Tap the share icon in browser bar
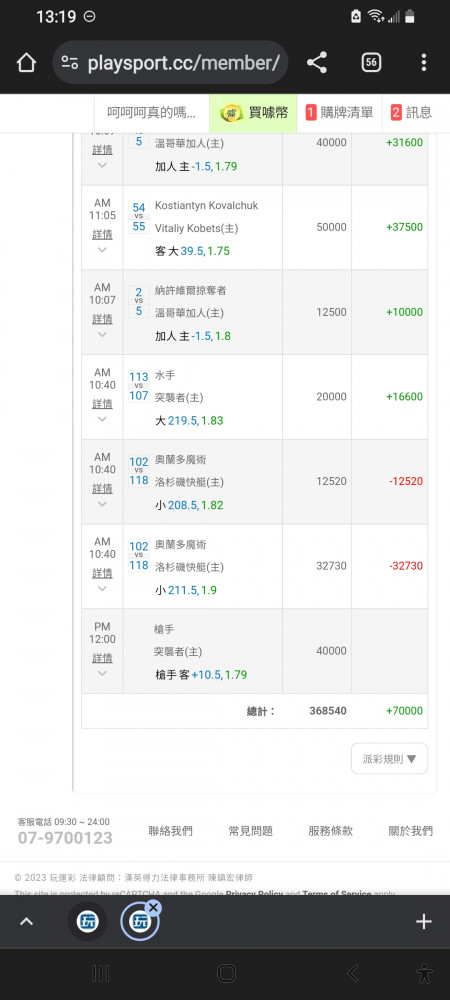This screenshot has height=1000, width=450. pyautogui.click(x=317, y=62)
